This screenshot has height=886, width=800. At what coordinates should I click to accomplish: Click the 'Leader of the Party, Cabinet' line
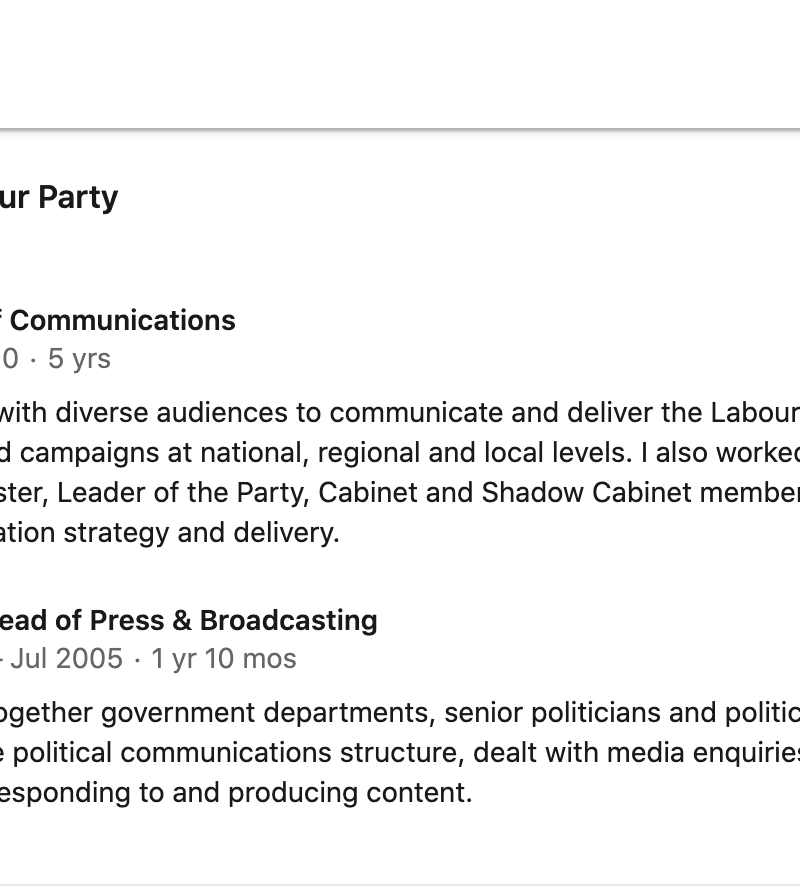(x=250, y=492)
